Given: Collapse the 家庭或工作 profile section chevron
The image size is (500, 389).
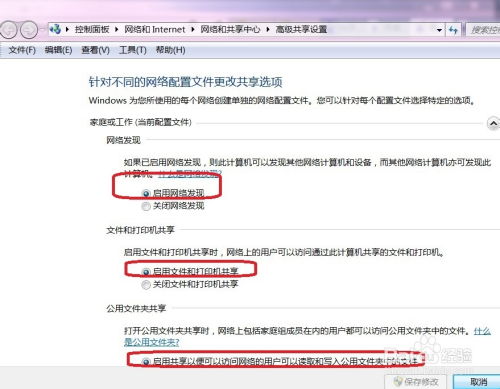Looking at the screenshot, I should click(493, 123).
